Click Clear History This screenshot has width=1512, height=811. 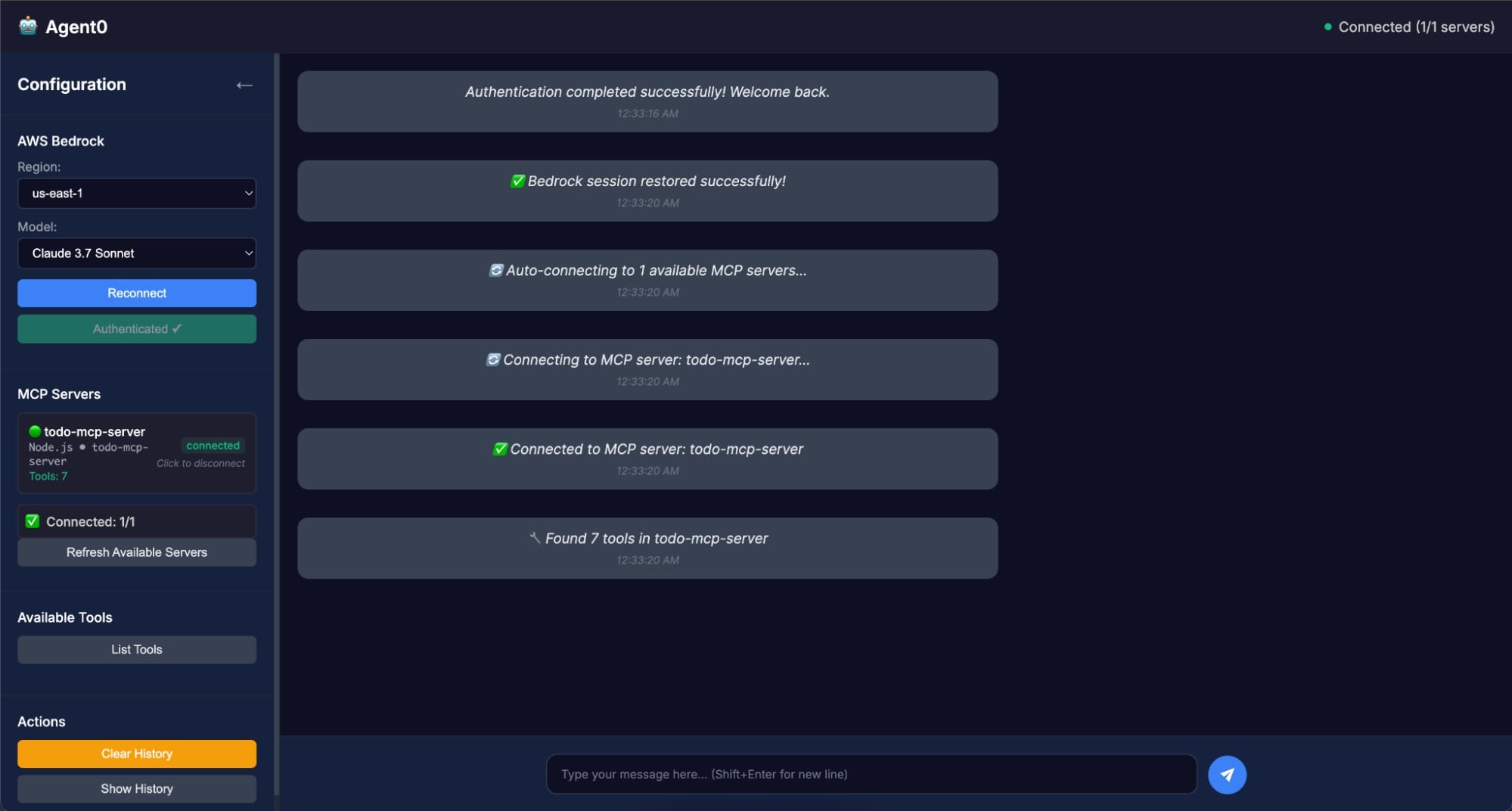pyautogui.click(x=136, y=754)
